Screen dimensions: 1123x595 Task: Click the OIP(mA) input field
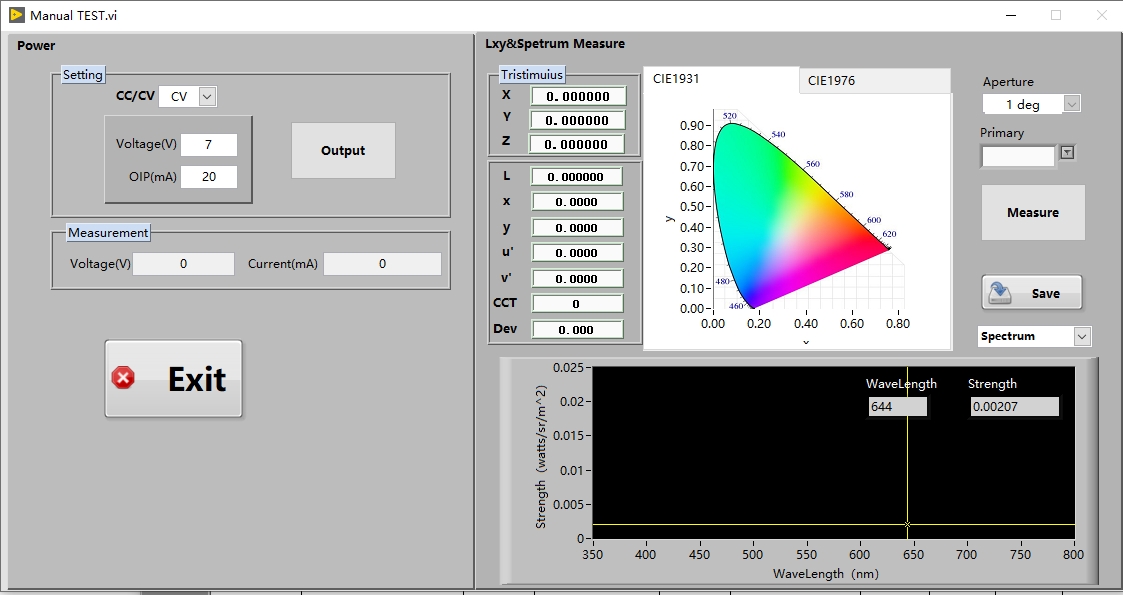208,177
